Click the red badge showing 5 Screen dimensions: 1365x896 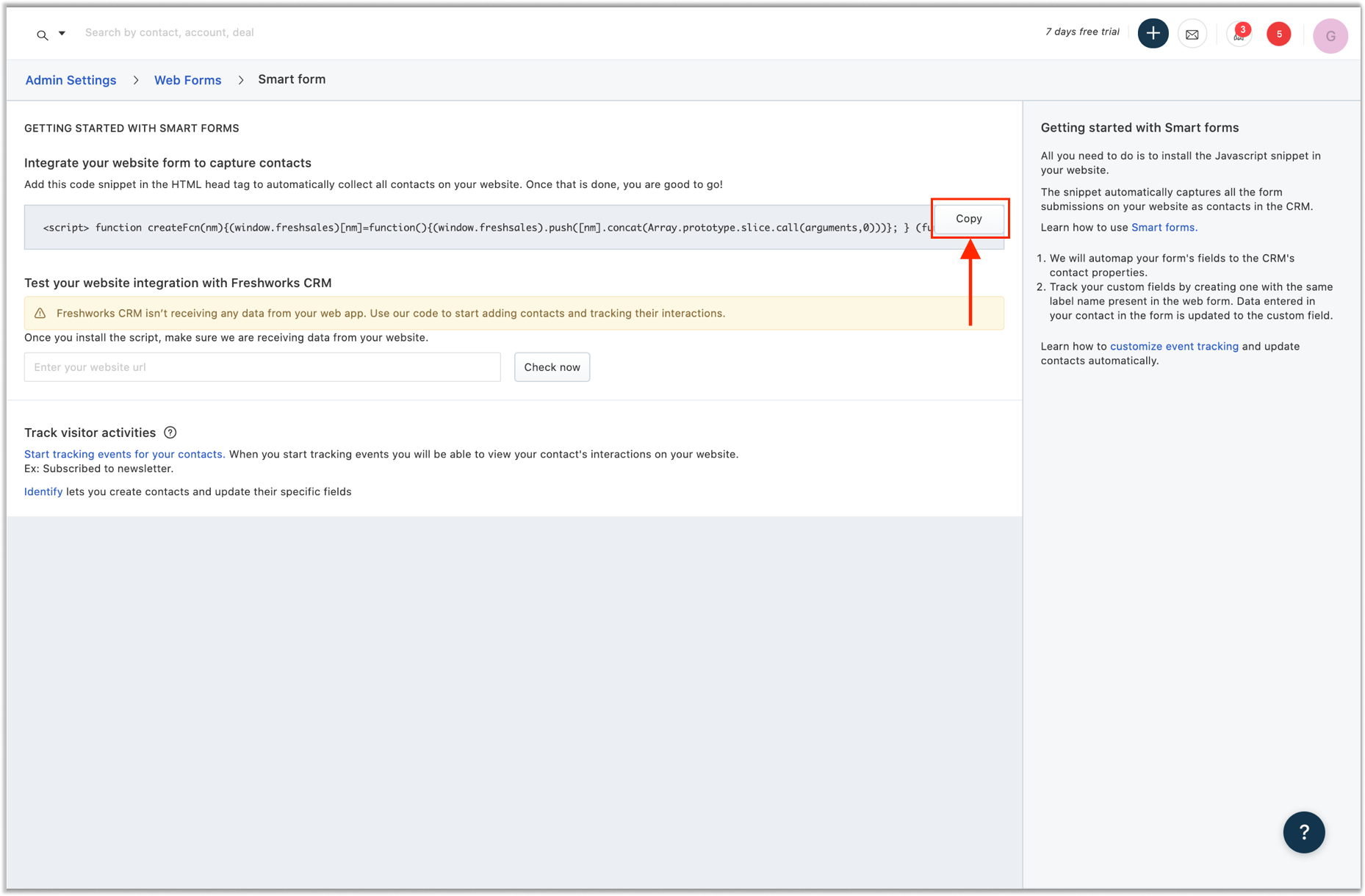[x=1278, y=34]
